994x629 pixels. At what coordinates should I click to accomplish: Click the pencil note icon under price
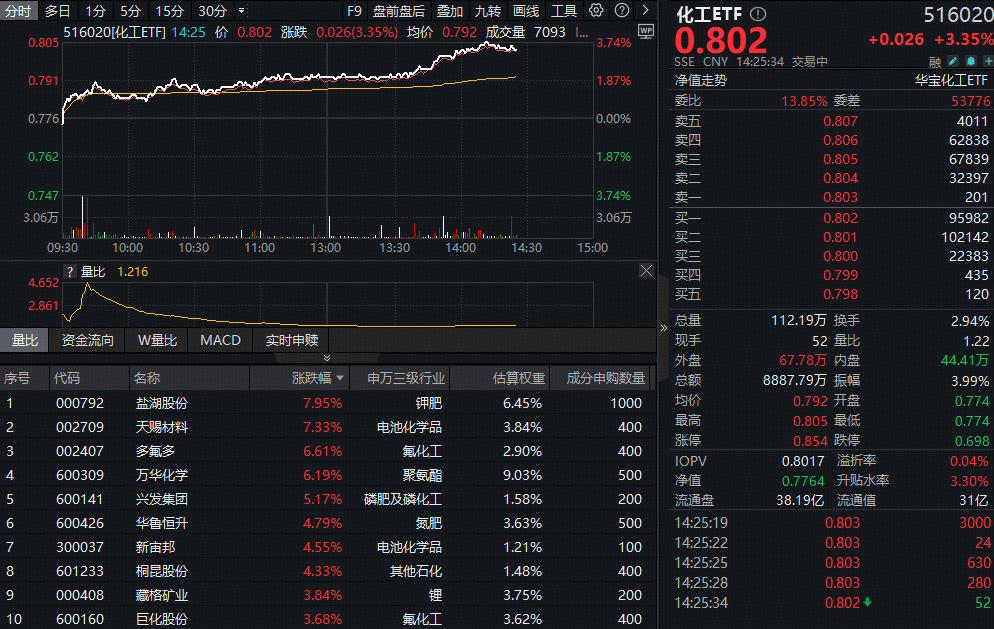click(952, 61)
